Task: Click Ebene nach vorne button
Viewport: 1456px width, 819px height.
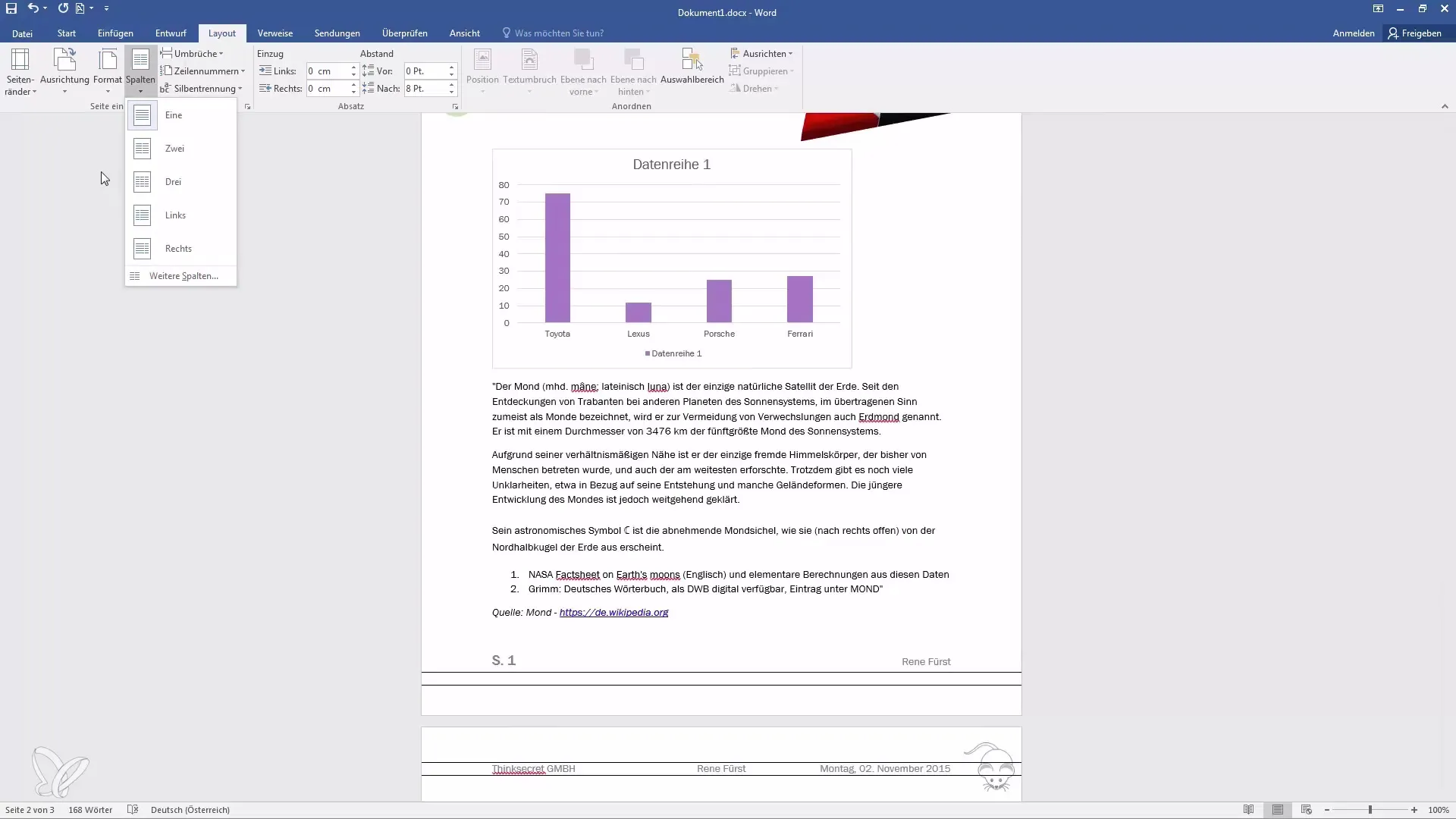Action: [583, 72]
